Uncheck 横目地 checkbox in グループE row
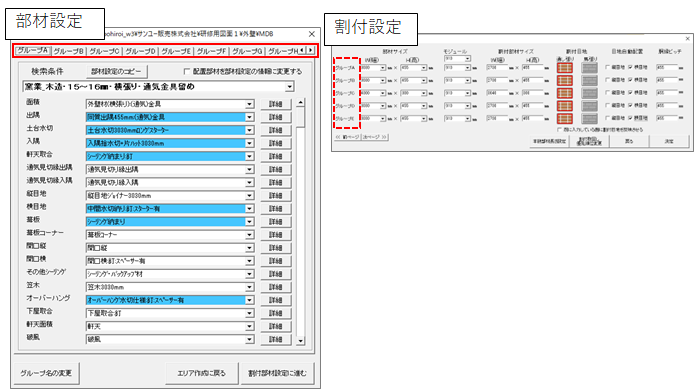The height and width of the screenshot is (389, 694). point(630,118)
